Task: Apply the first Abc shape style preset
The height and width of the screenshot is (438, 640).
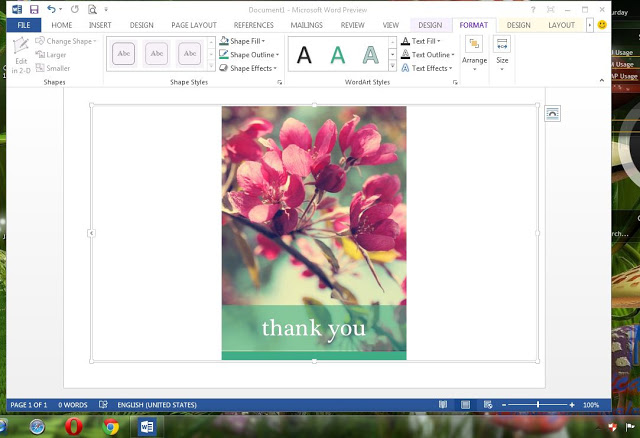Action: pyautogui.click(x=124, y=54)
